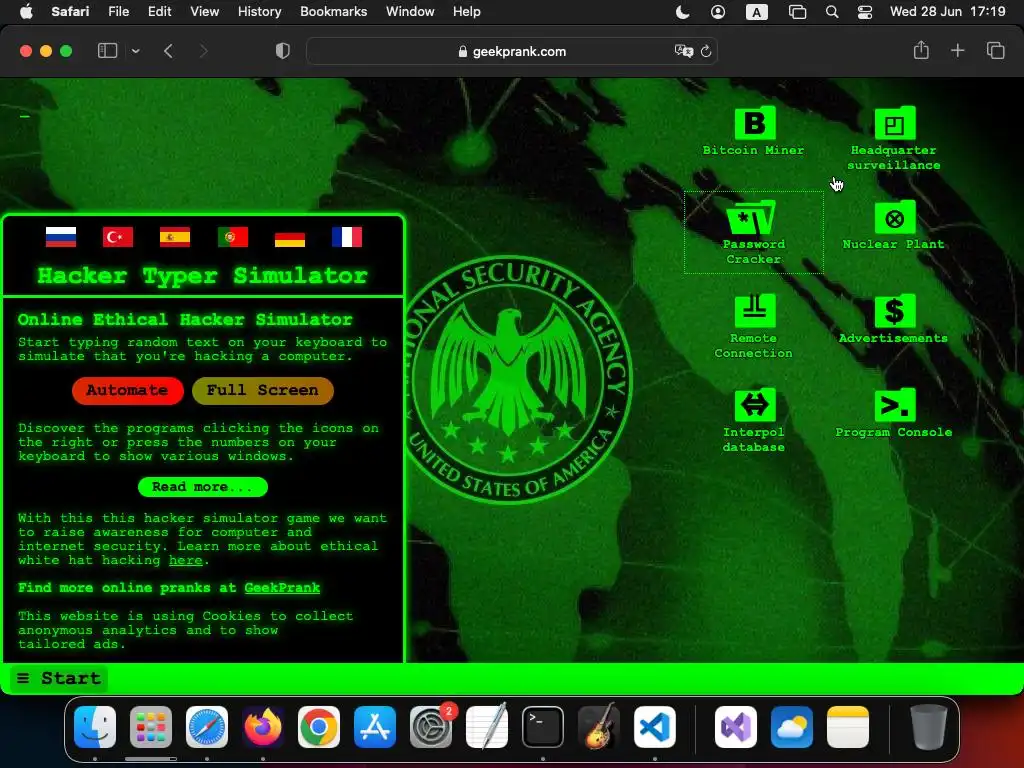Open the Help menu

466,11
